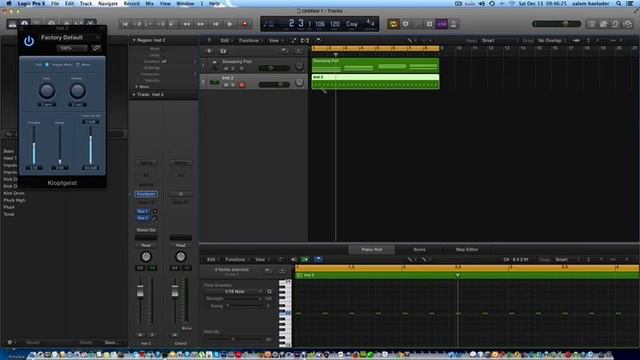Click the Klopfgeist instrument slot in channel strip

[146, 194]
